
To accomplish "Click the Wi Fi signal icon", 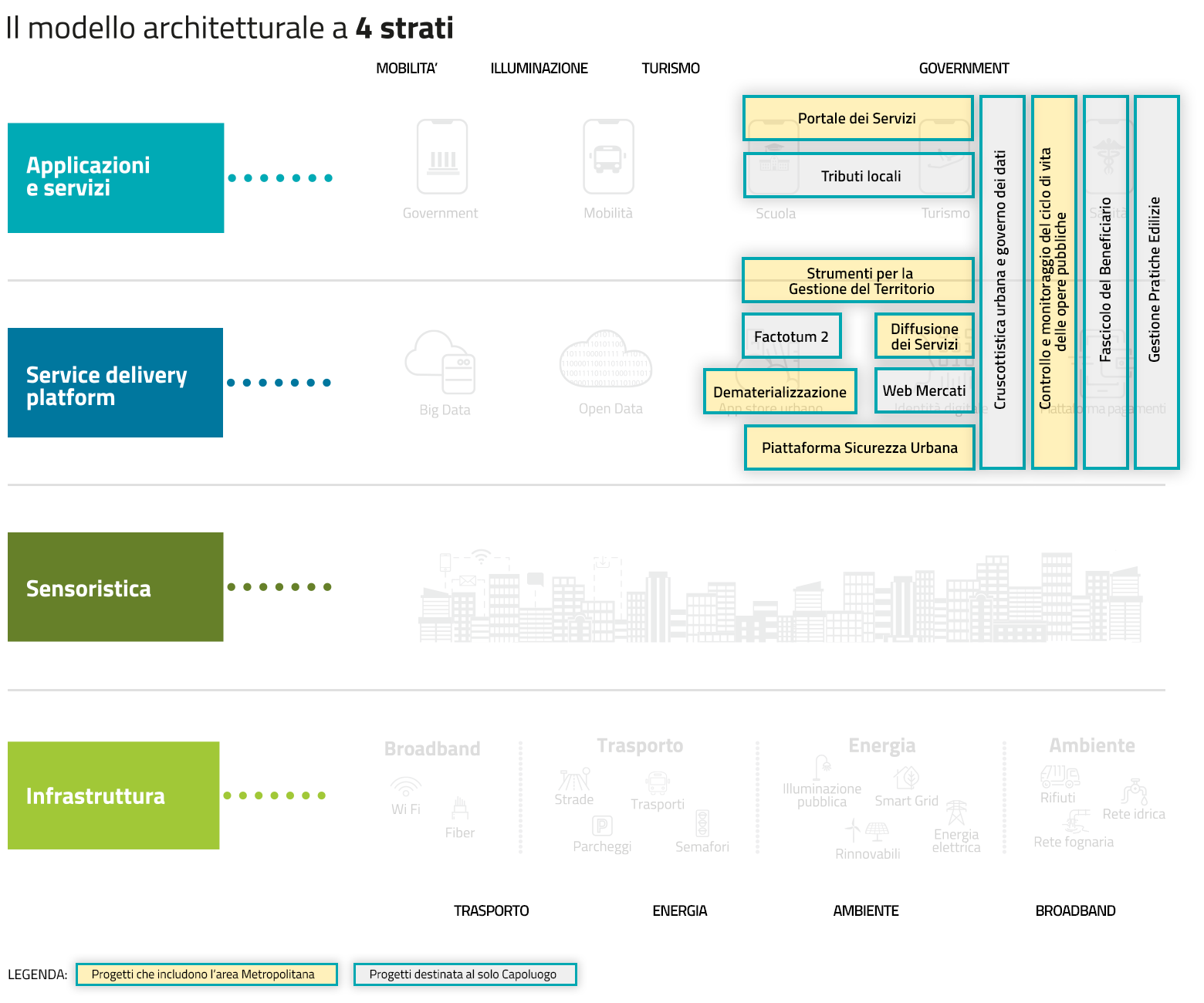I will (x=405, y=786).
